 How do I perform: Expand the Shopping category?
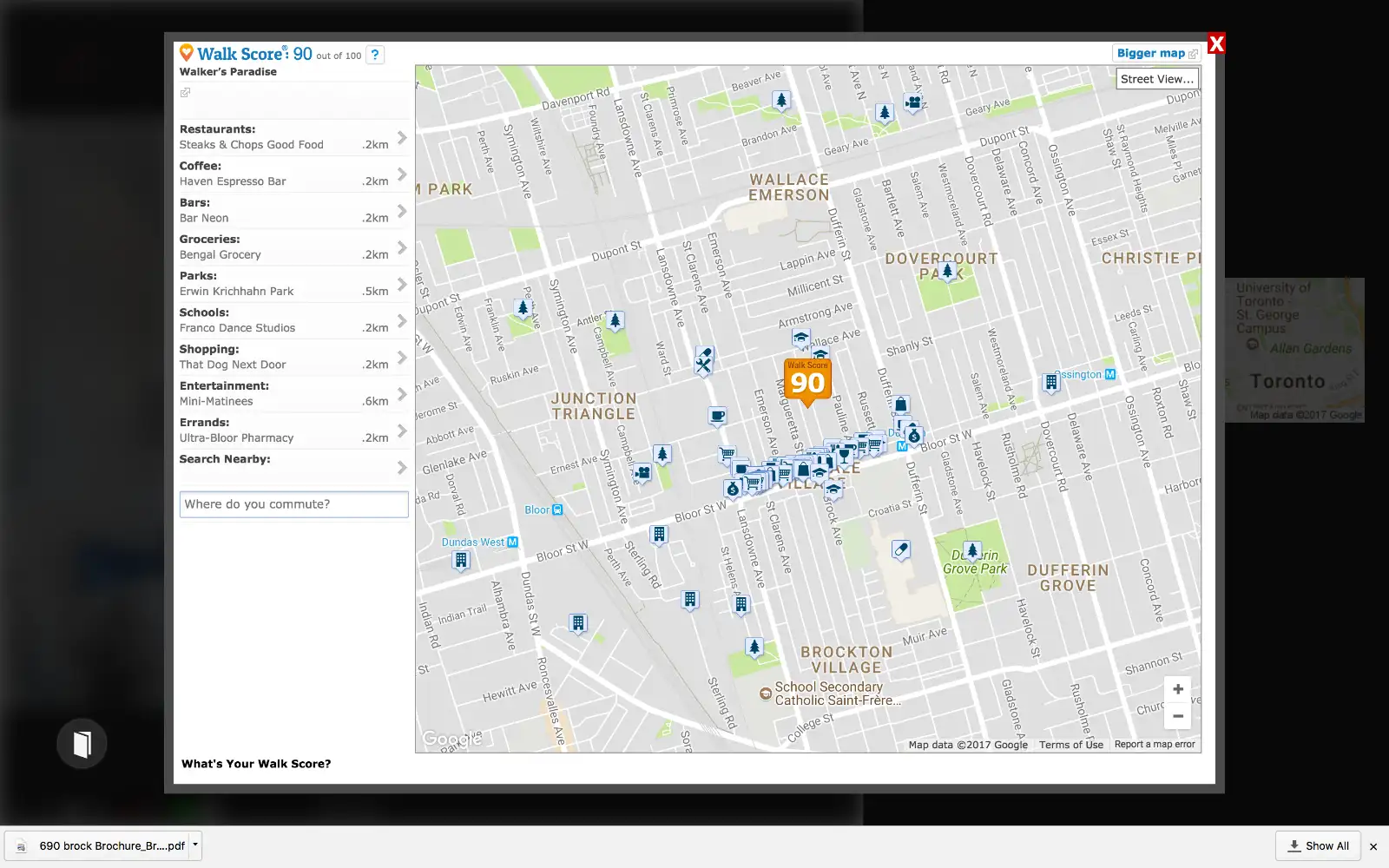pos(402,357)
